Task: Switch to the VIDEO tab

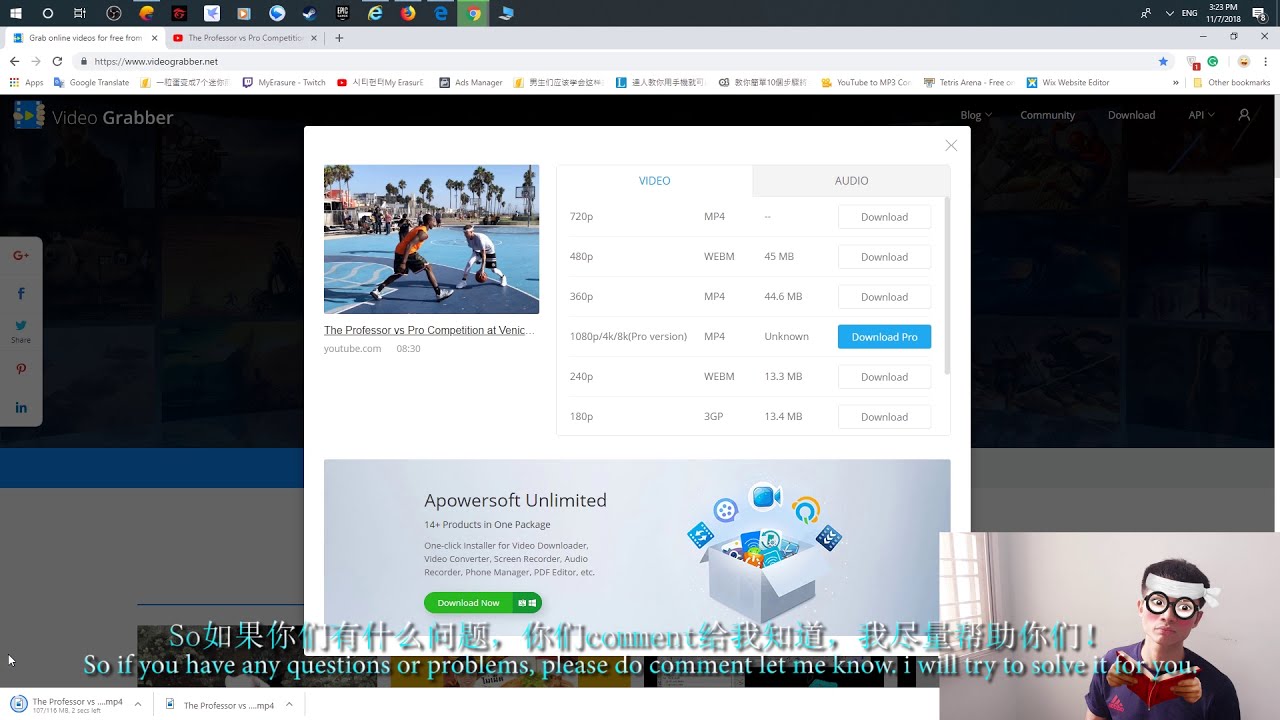Action: (654, 181)
